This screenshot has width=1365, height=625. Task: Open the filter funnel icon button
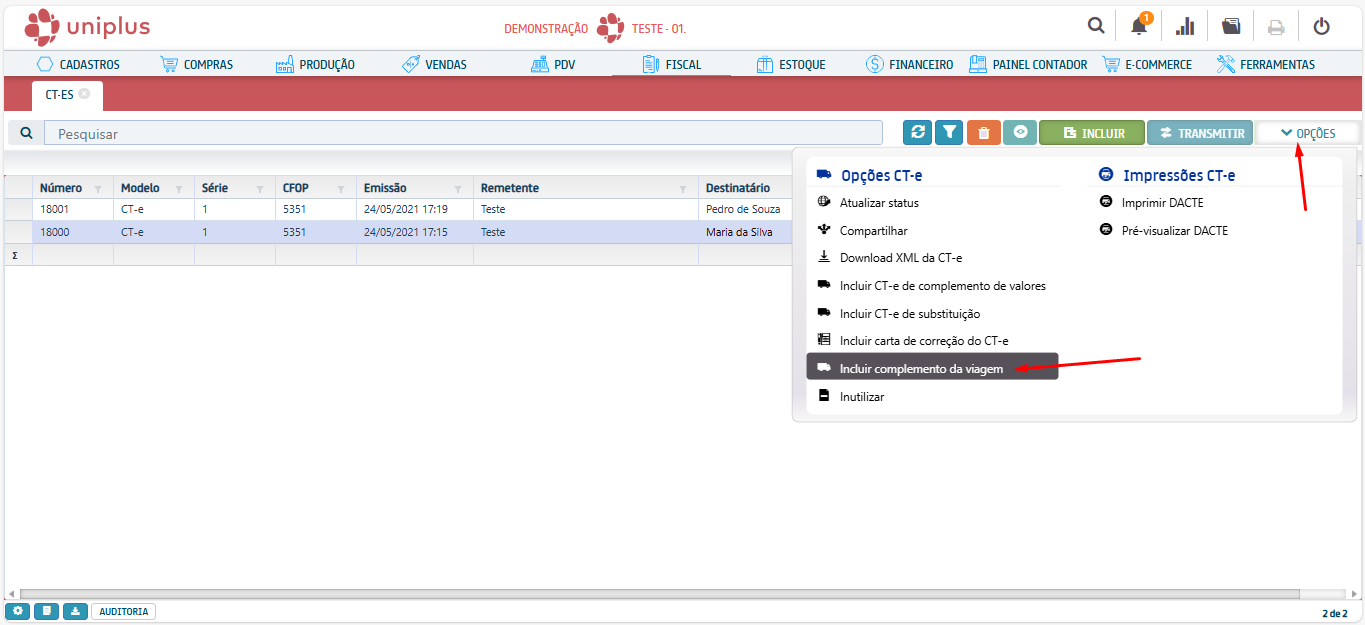(948, 133)
